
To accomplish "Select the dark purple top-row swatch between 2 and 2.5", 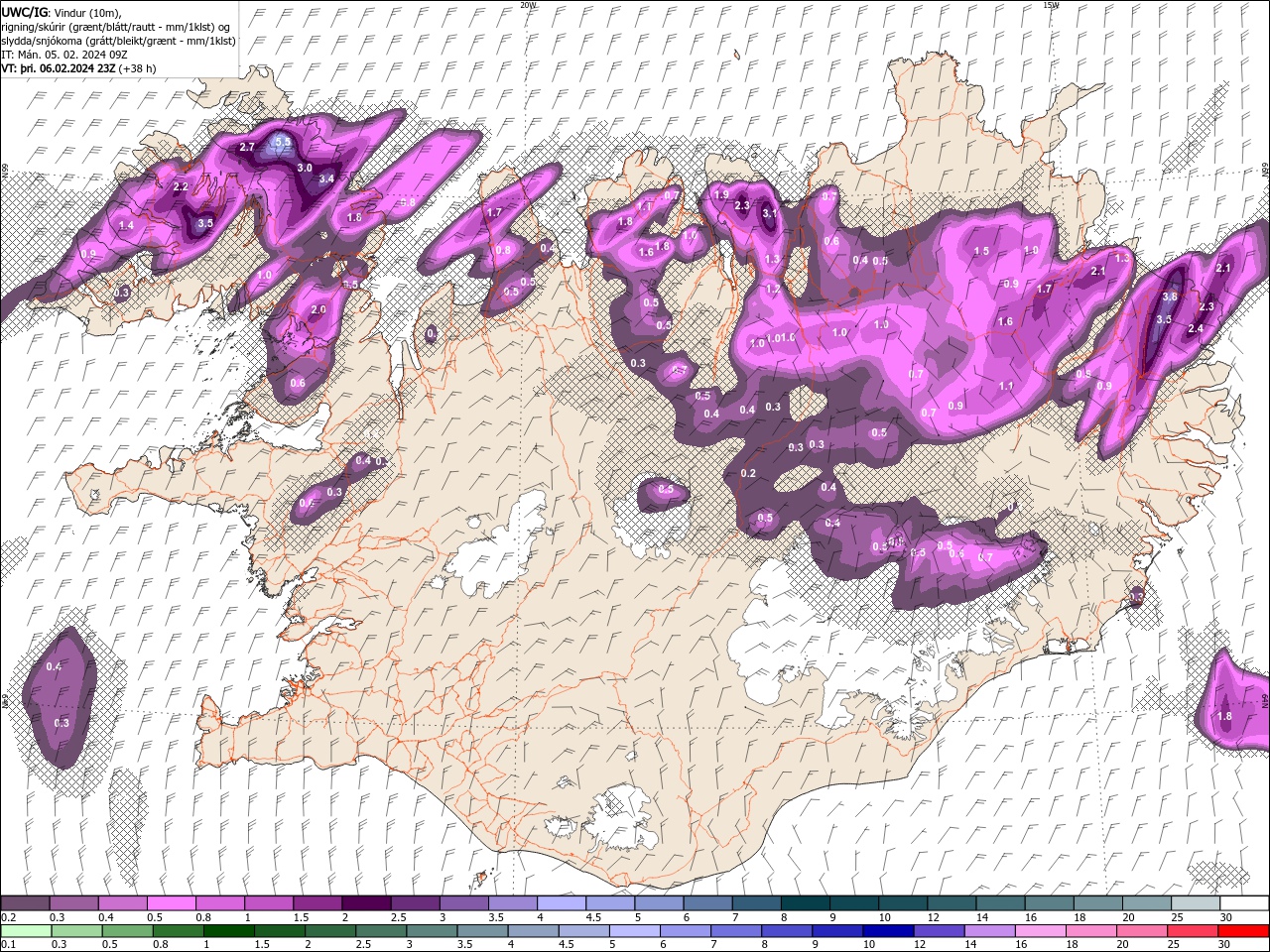I will 367,903.
